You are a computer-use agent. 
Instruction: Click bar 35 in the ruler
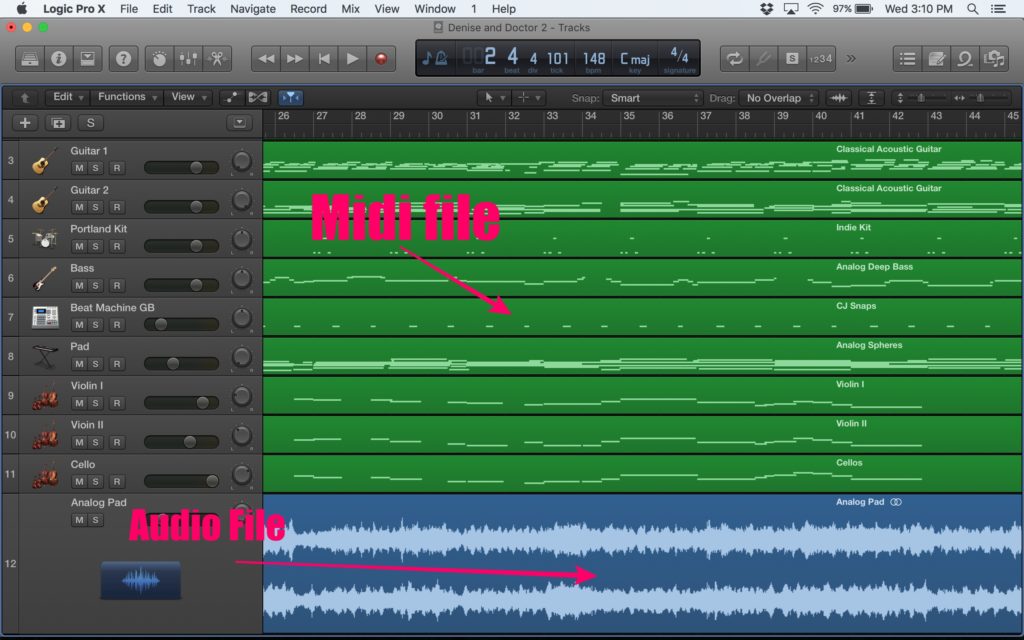[x=629, y=116]
